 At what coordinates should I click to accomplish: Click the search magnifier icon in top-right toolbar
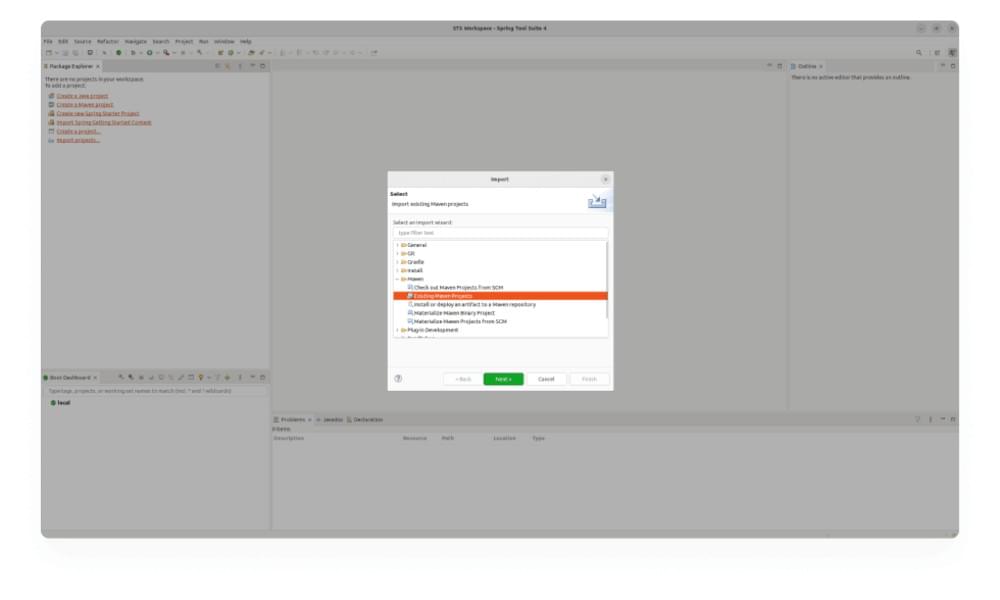(919, 52)
